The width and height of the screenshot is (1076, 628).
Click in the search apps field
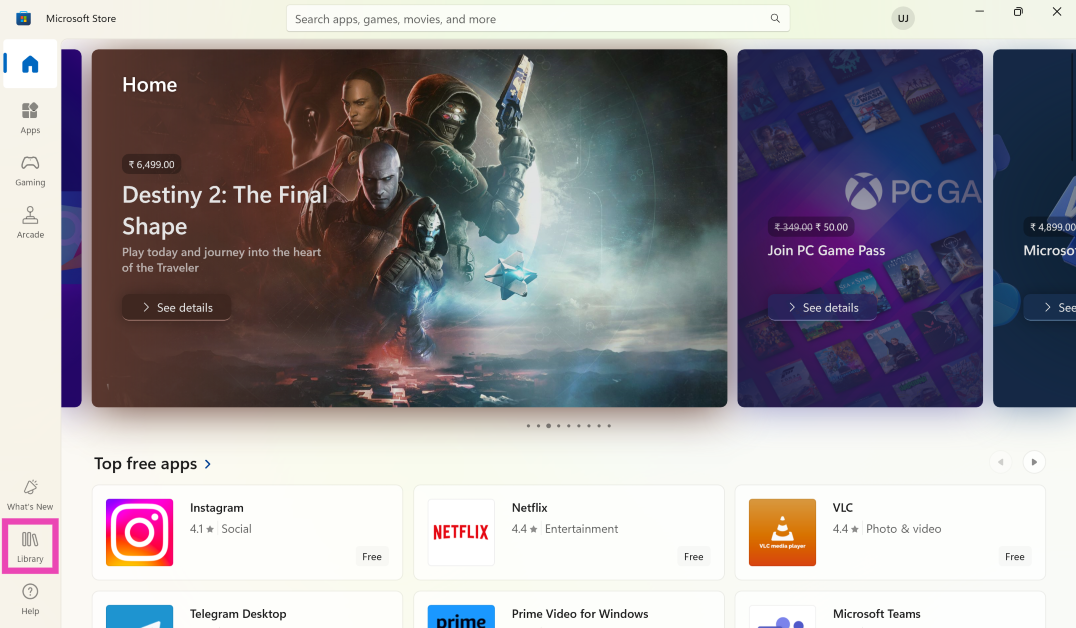pyautogui.click(x=537, y=19)
